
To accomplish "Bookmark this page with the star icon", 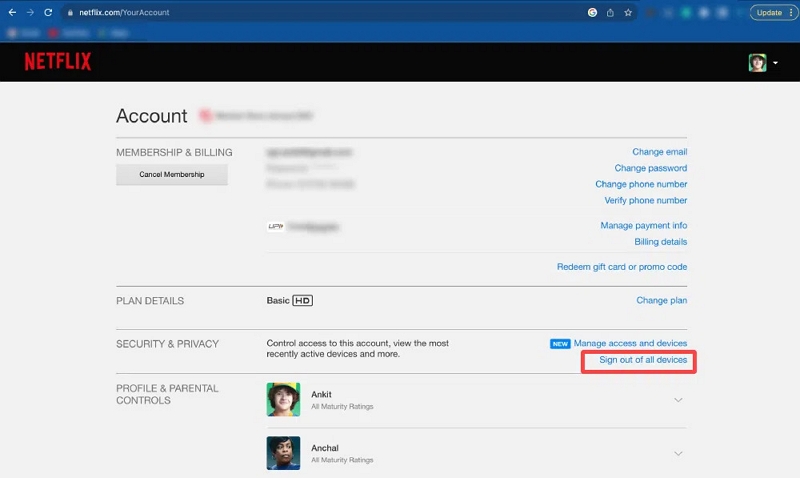I will pos(628,13).
